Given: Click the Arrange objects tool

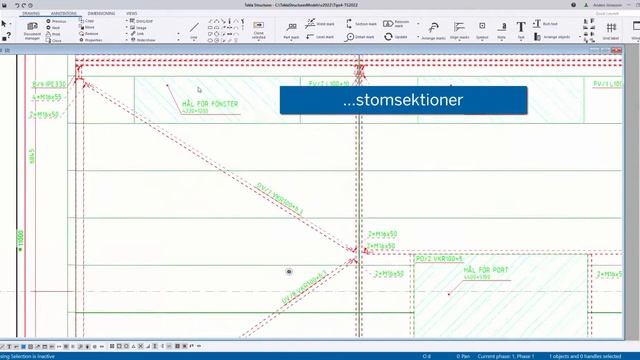Looking at the screenshot, I should tap(551, 37).
